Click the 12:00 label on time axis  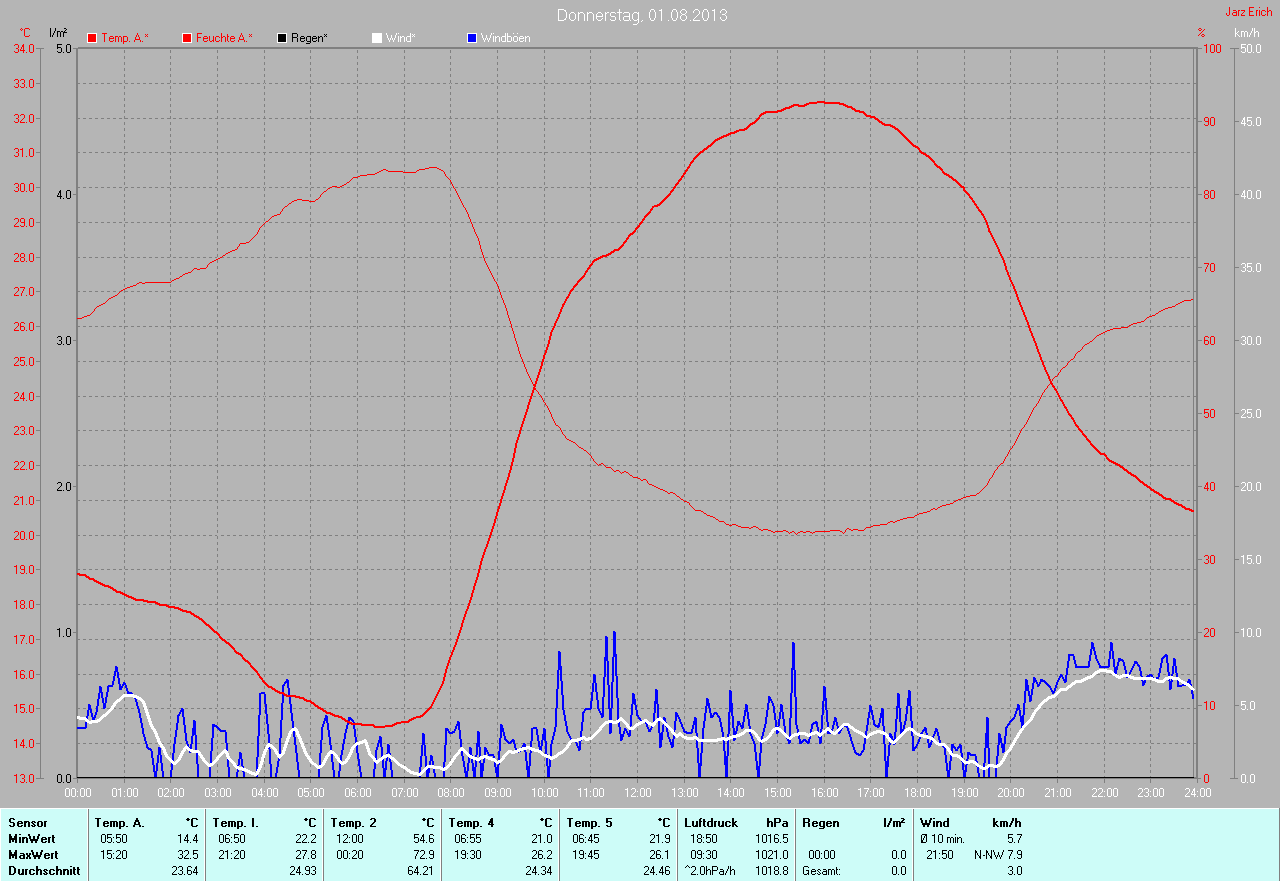[638, 793]
